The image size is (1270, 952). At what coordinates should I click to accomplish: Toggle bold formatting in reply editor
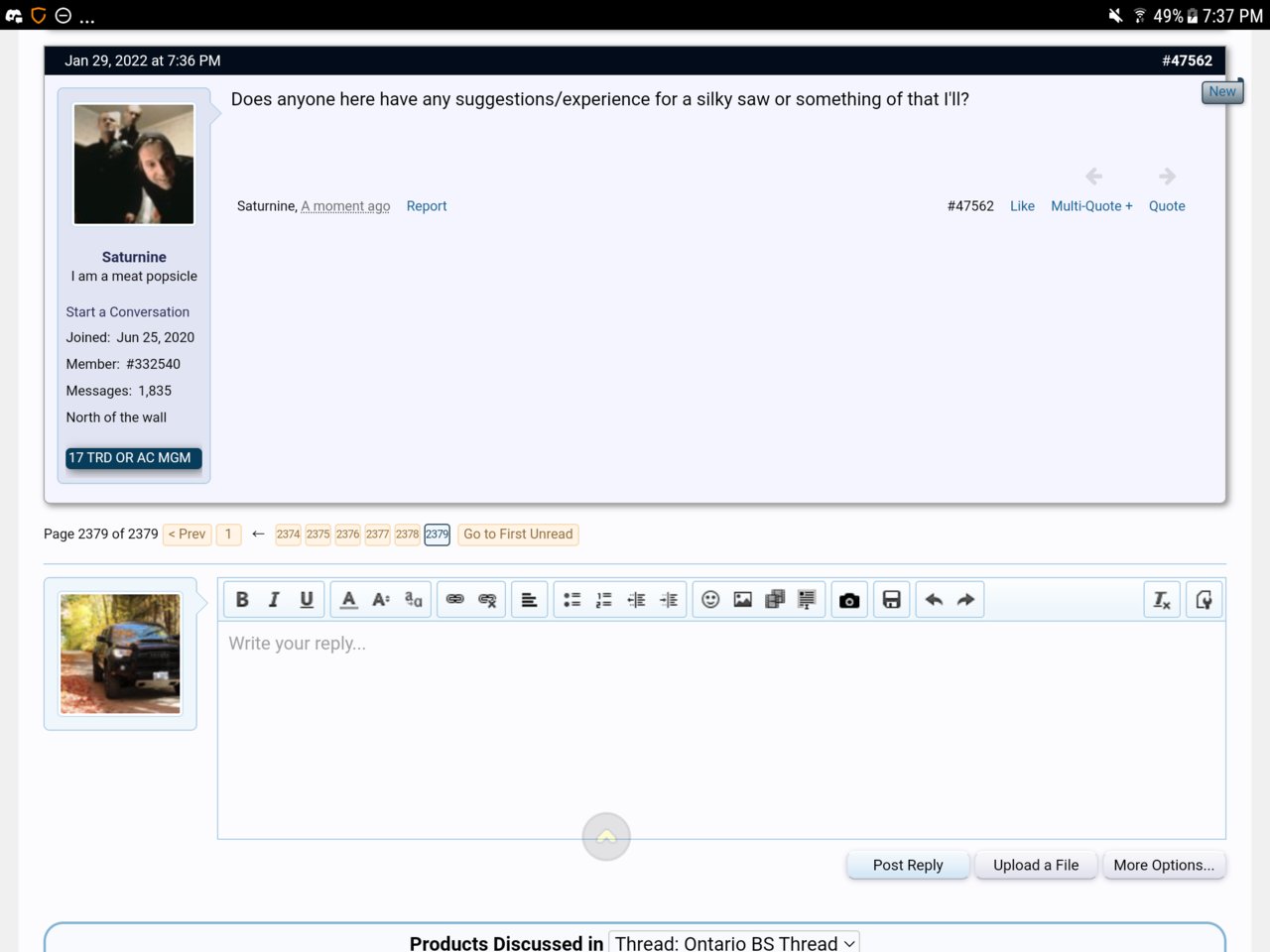click(x=242, y=600)
